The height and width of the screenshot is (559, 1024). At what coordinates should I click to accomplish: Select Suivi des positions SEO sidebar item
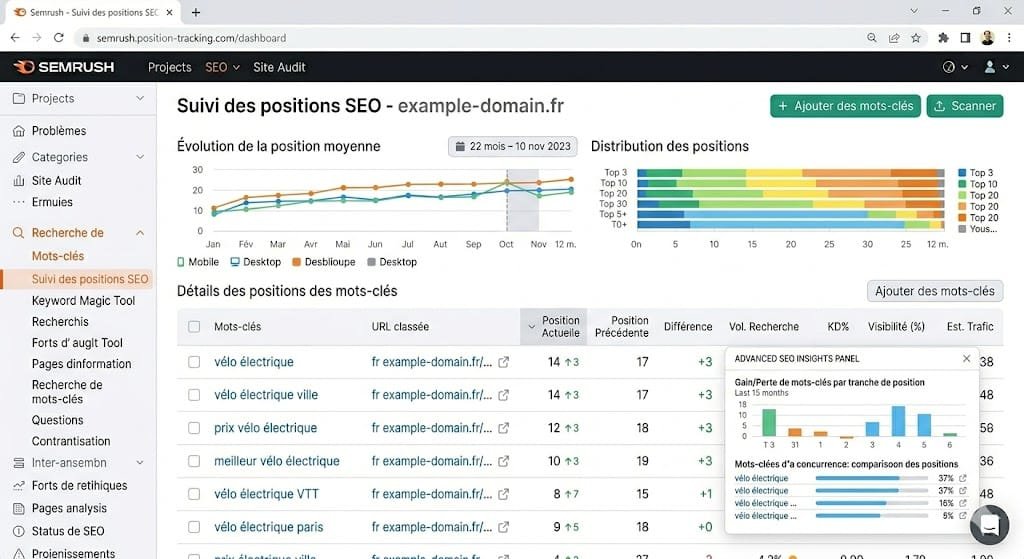(78, 279)
